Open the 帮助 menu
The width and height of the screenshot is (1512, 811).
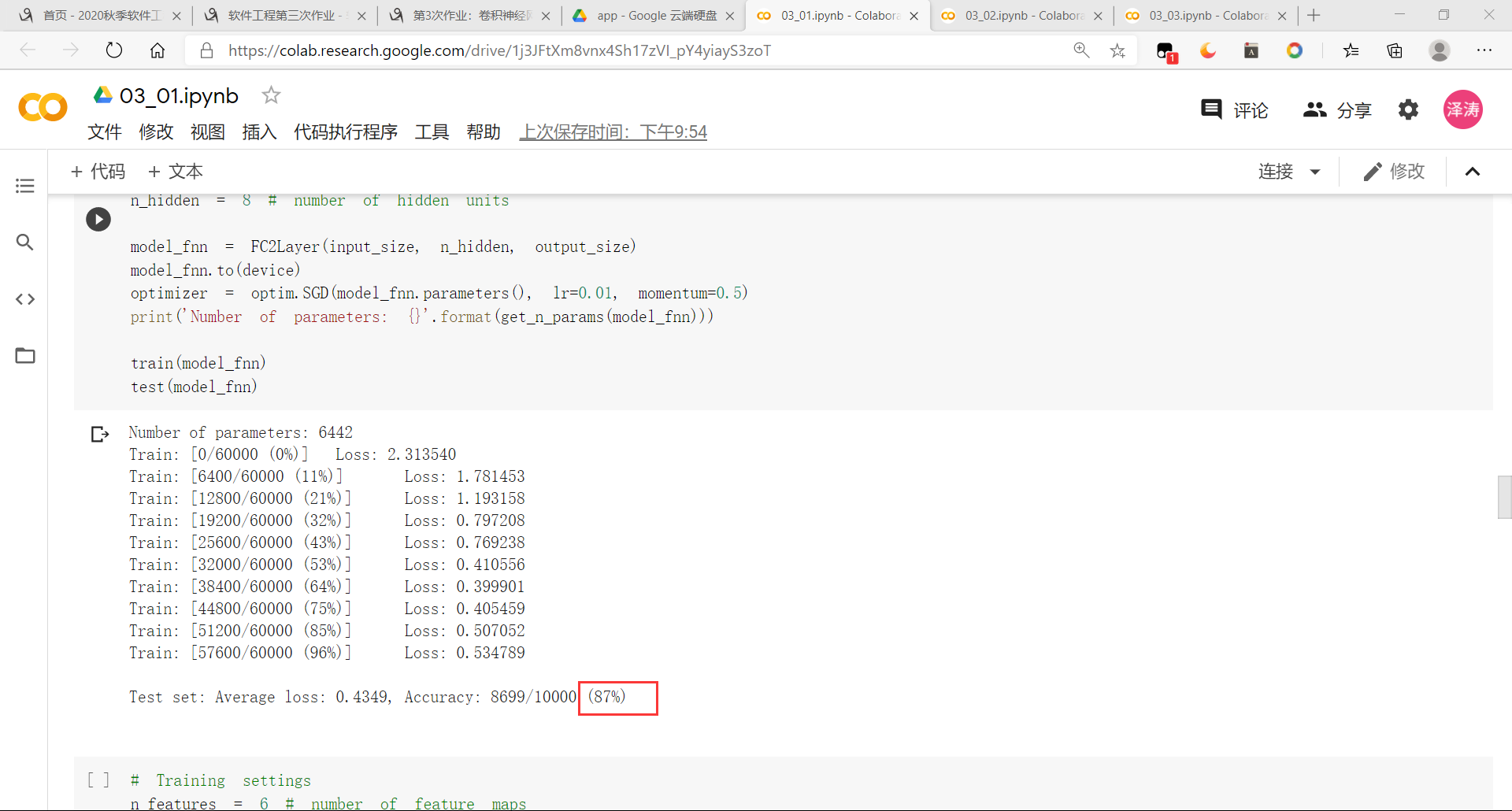coord(484,131)
